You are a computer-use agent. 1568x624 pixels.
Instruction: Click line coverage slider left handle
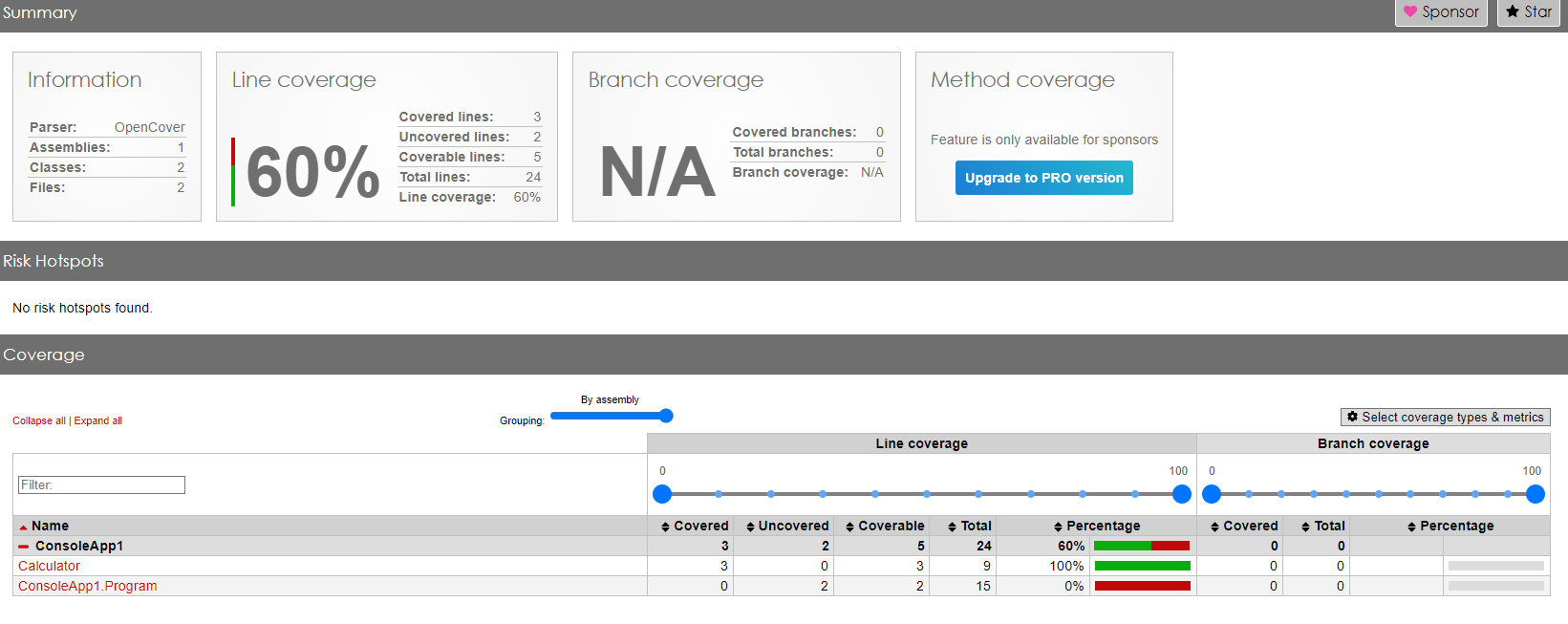tap(662, 494)
